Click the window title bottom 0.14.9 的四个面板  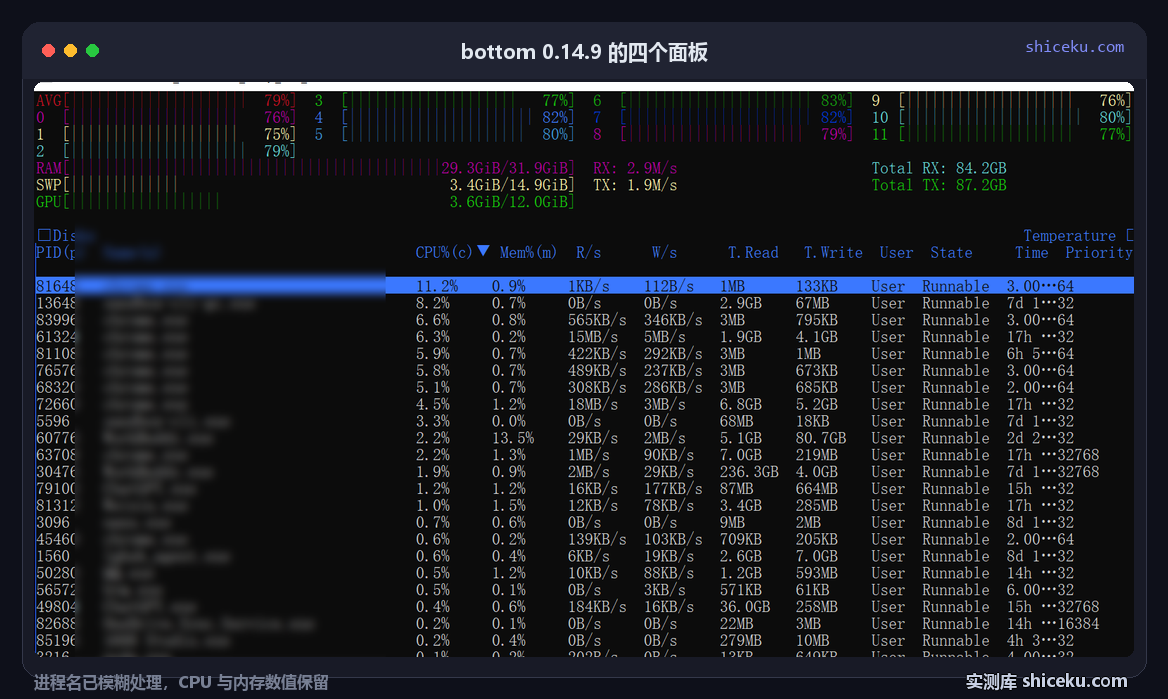click(584, 51)
